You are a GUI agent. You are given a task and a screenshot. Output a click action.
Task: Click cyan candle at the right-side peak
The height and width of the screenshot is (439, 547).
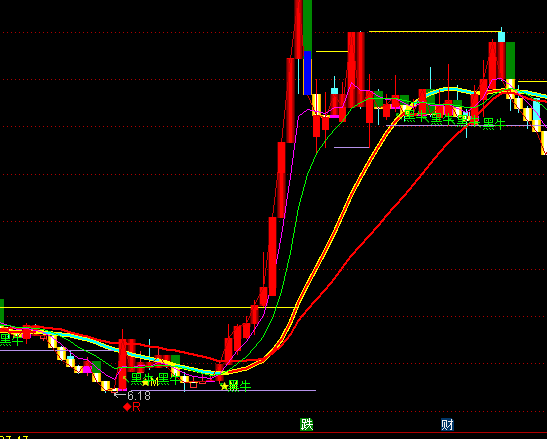coord(501,37)
